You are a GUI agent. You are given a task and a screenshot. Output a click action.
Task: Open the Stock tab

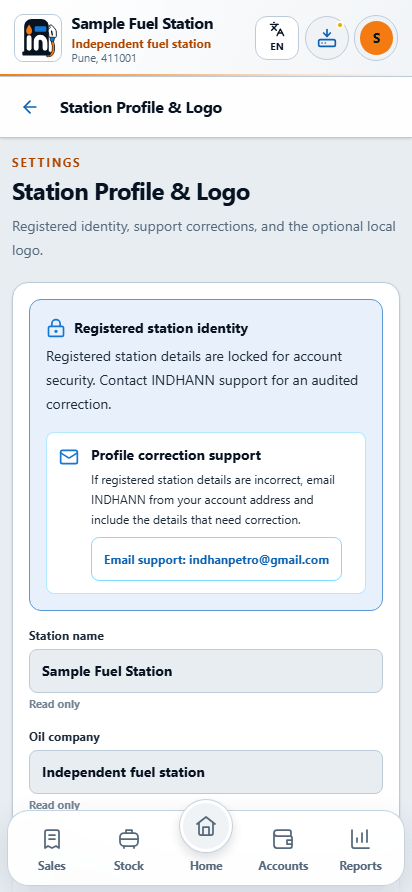(x=129, y=849)
